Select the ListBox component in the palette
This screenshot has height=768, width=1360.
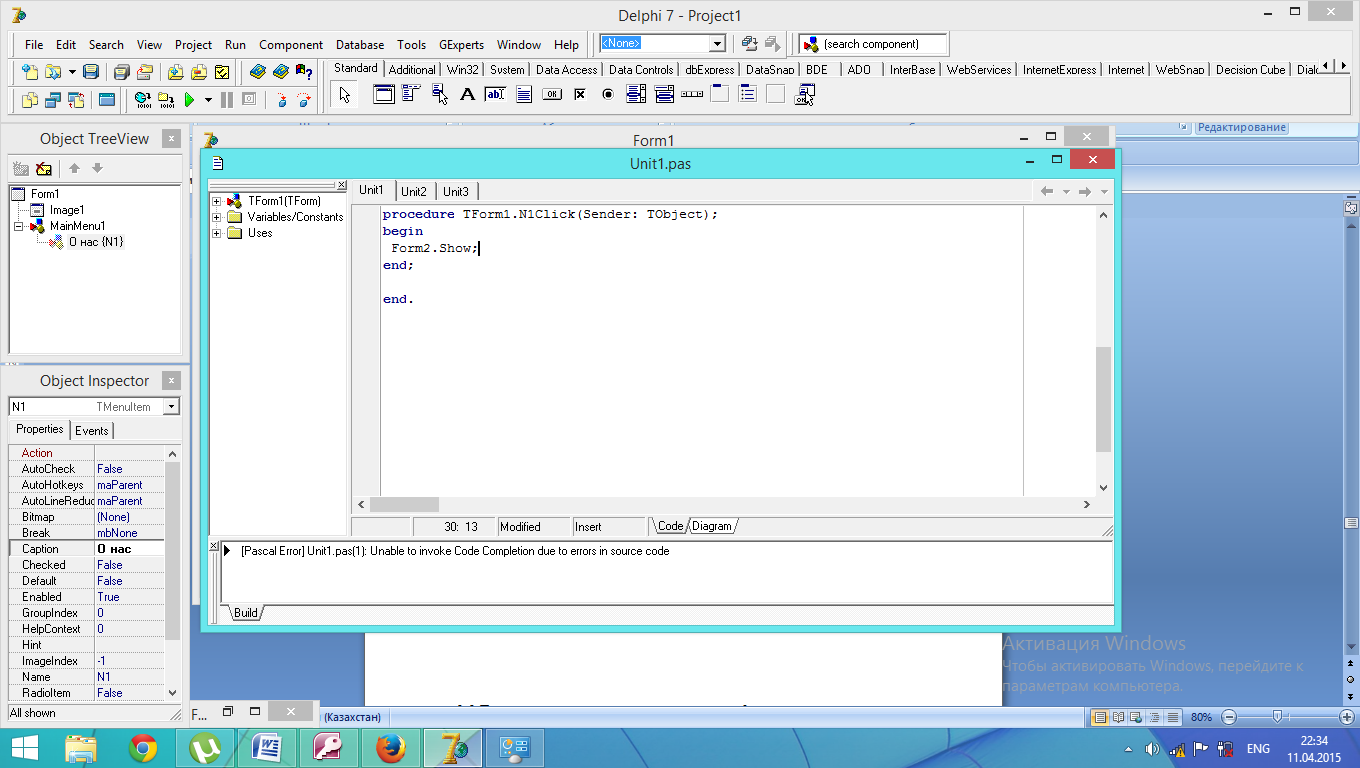point(635,95)
